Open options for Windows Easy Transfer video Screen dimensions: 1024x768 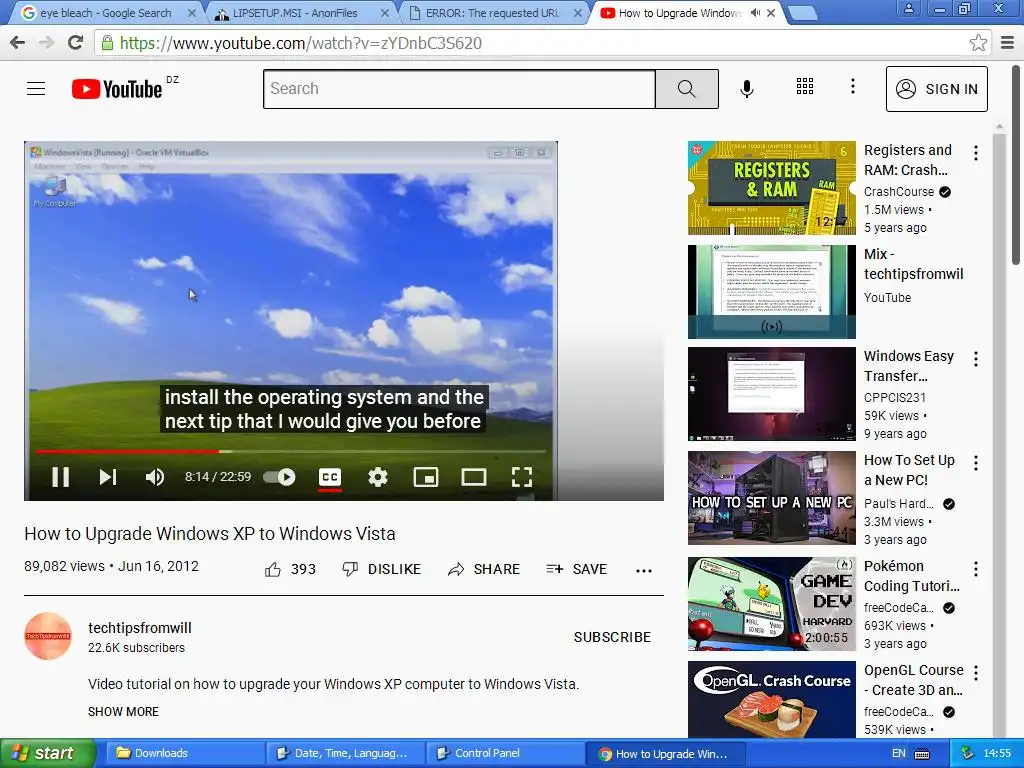(x=976, y=359)
